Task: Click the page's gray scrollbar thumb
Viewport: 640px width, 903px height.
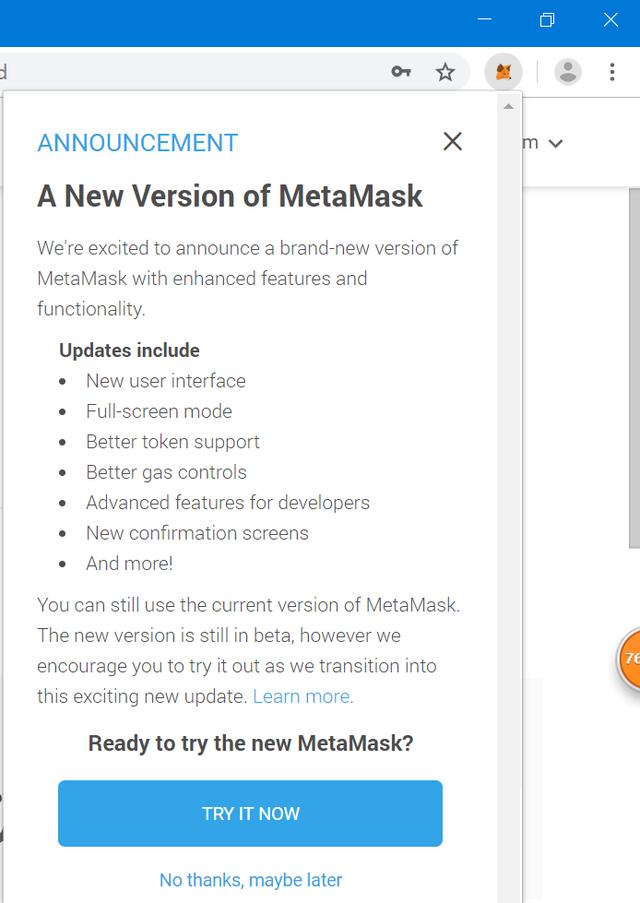Action: click(634, 367)
